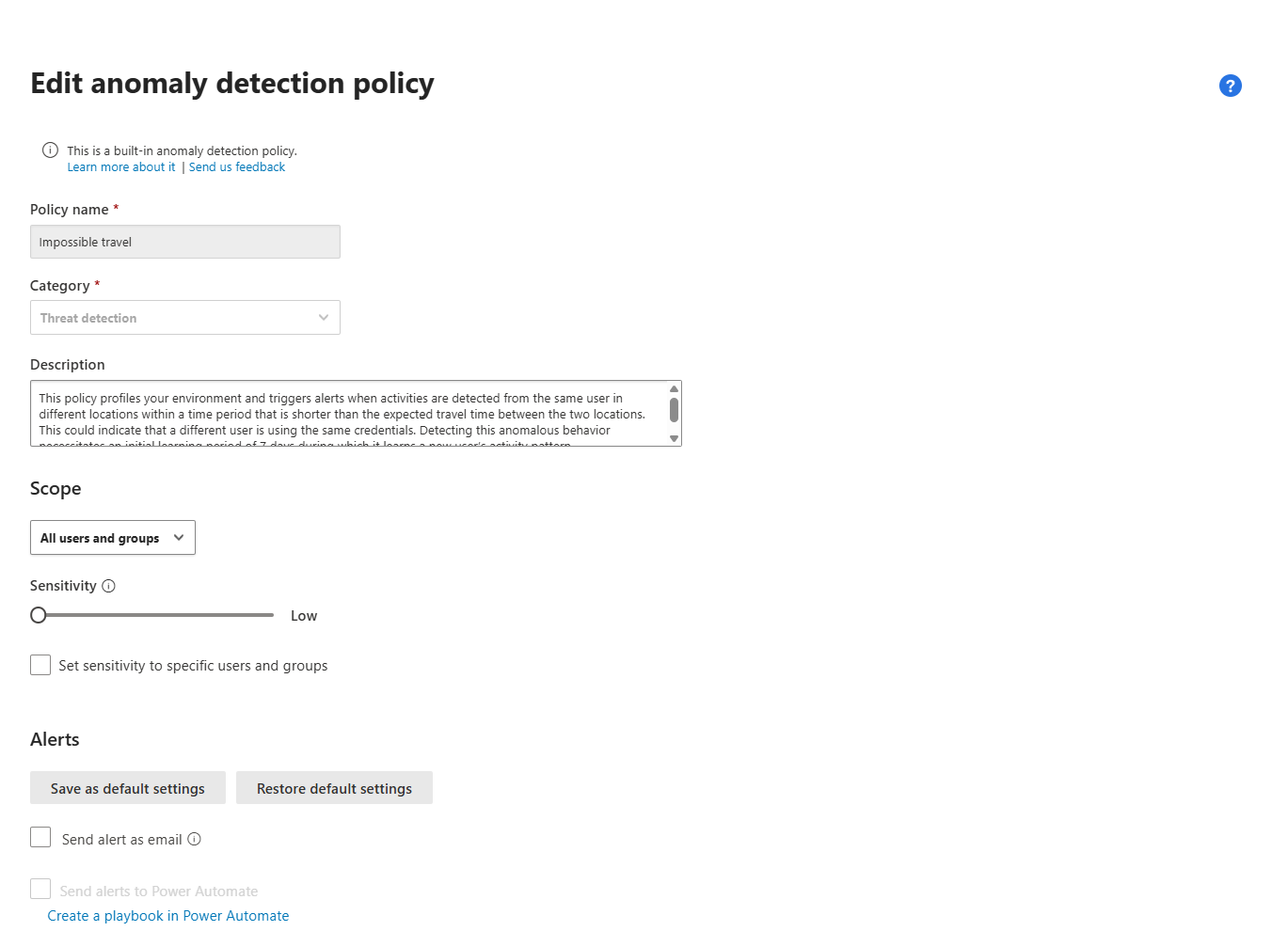
Task: Expand the All users and groups scope dropdown
Action: (113, 538)
